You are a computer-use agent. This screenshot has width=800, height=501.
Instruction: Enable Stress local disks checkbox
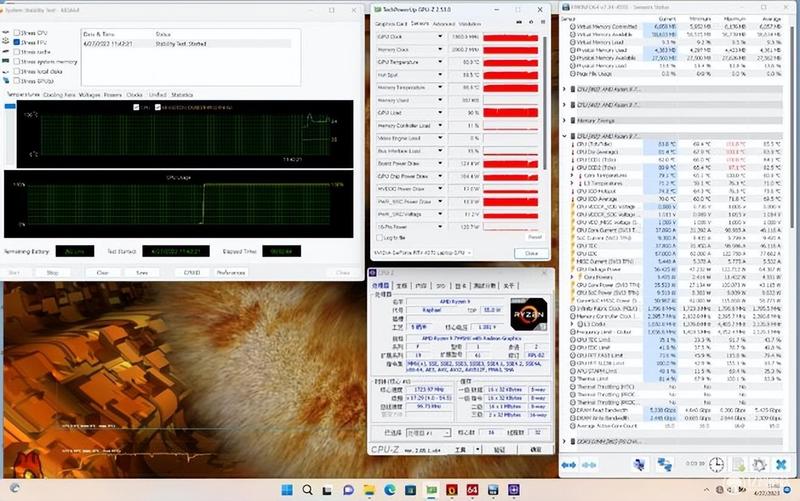click(17, 71)
